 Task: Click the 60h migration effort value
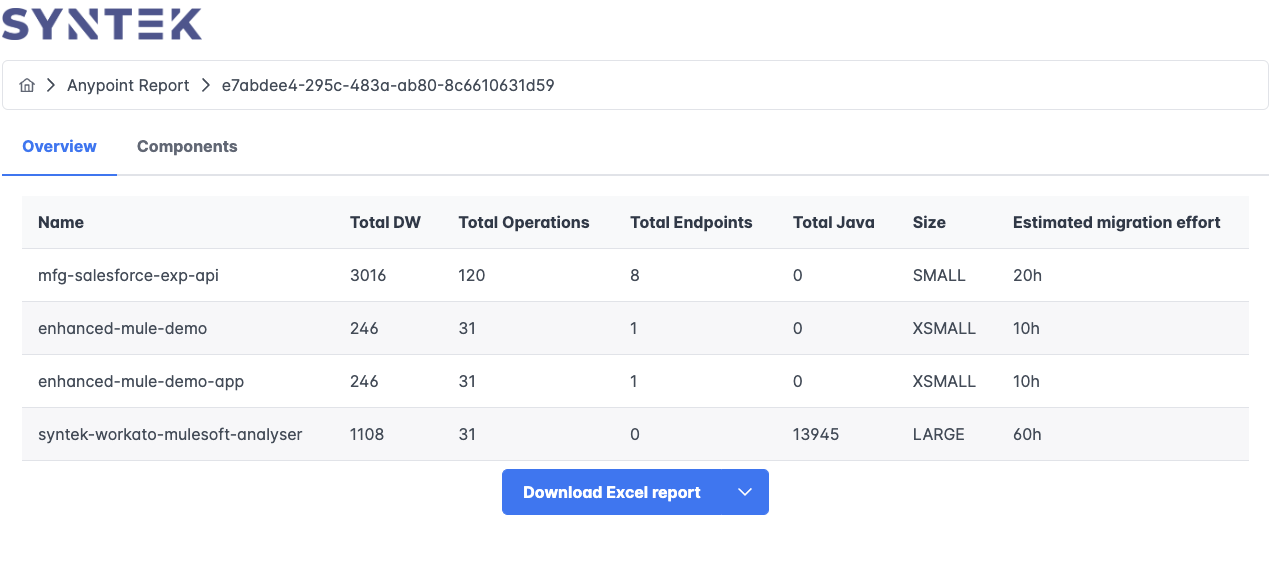[x=1027, y=434]
